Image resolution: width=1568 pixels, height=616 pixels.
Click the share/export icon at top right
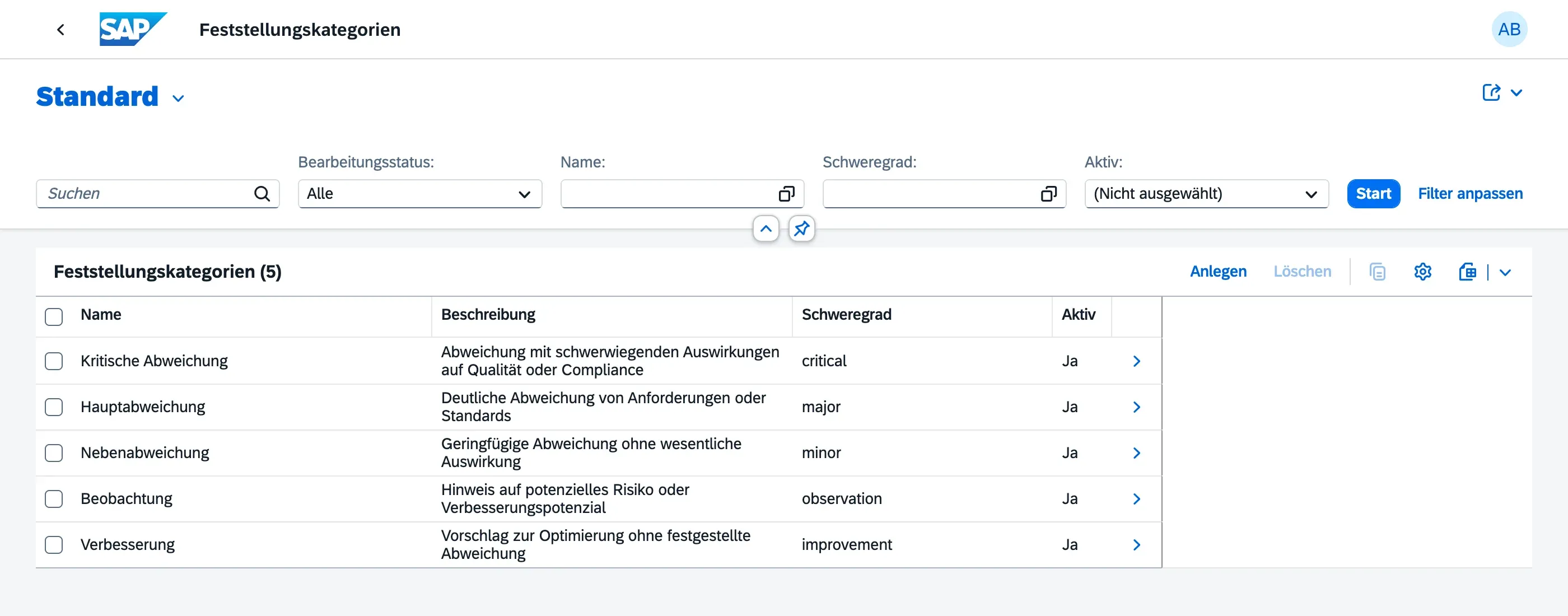coord(1491,92)
